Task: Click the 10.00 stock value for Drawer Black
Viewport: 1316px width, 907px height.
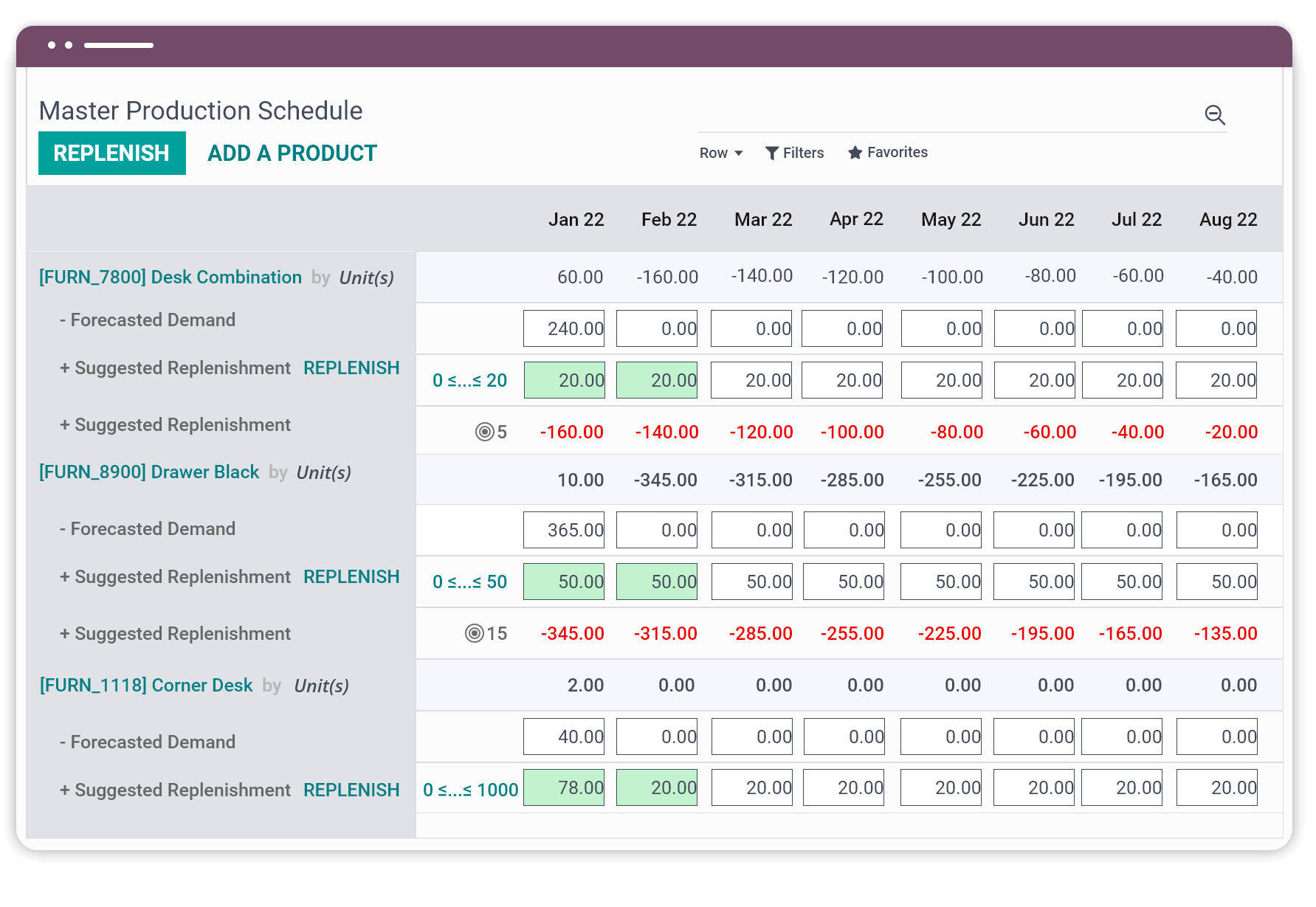Action: 580,480
